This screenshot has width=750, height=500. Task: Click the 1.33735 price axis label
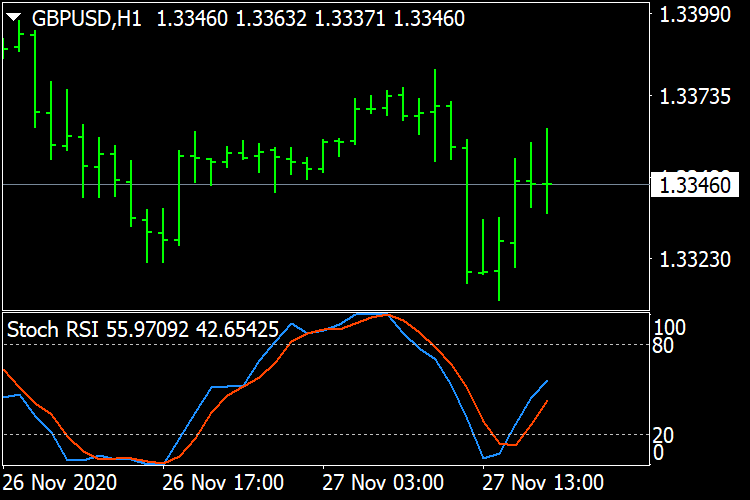click(x=695, y=97)
